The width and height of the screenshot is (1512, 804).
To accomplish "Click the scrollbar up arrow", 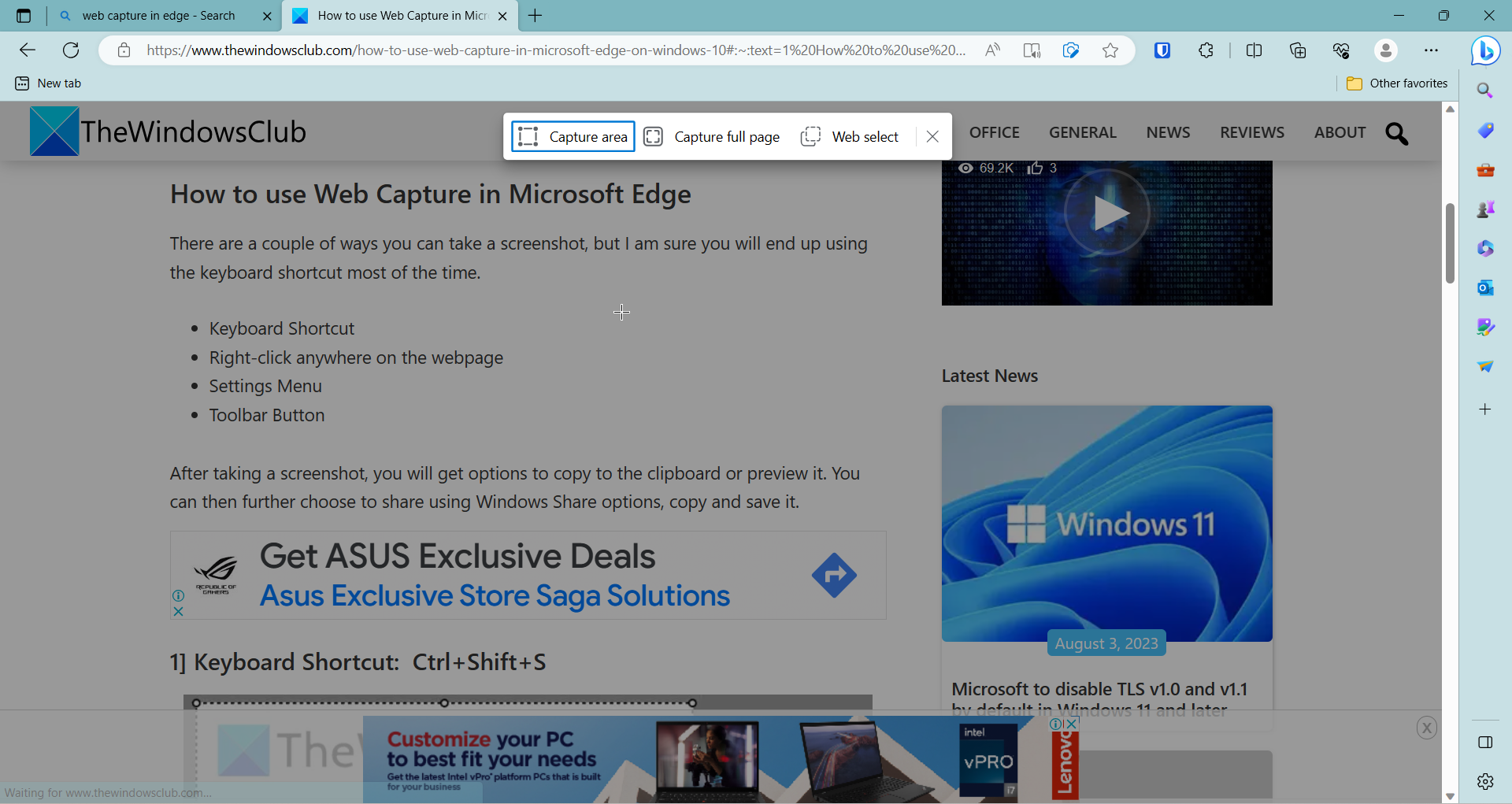I will coord(1450,109).
